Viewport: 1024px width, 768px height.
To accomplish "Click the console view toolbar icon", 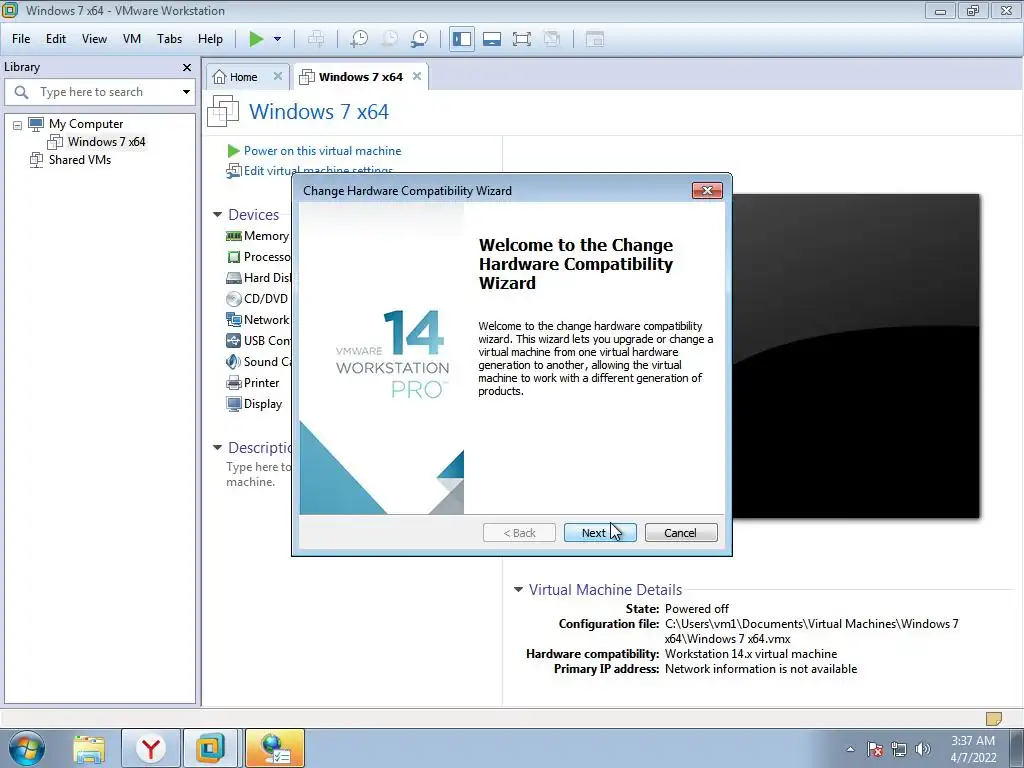I will (594, 39).
